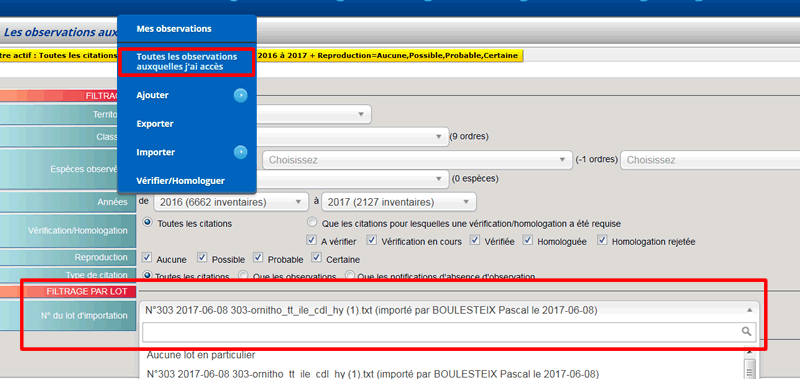Uncheck Possible reproduction checkbox

pyautogui.click(x=203, y=258)
